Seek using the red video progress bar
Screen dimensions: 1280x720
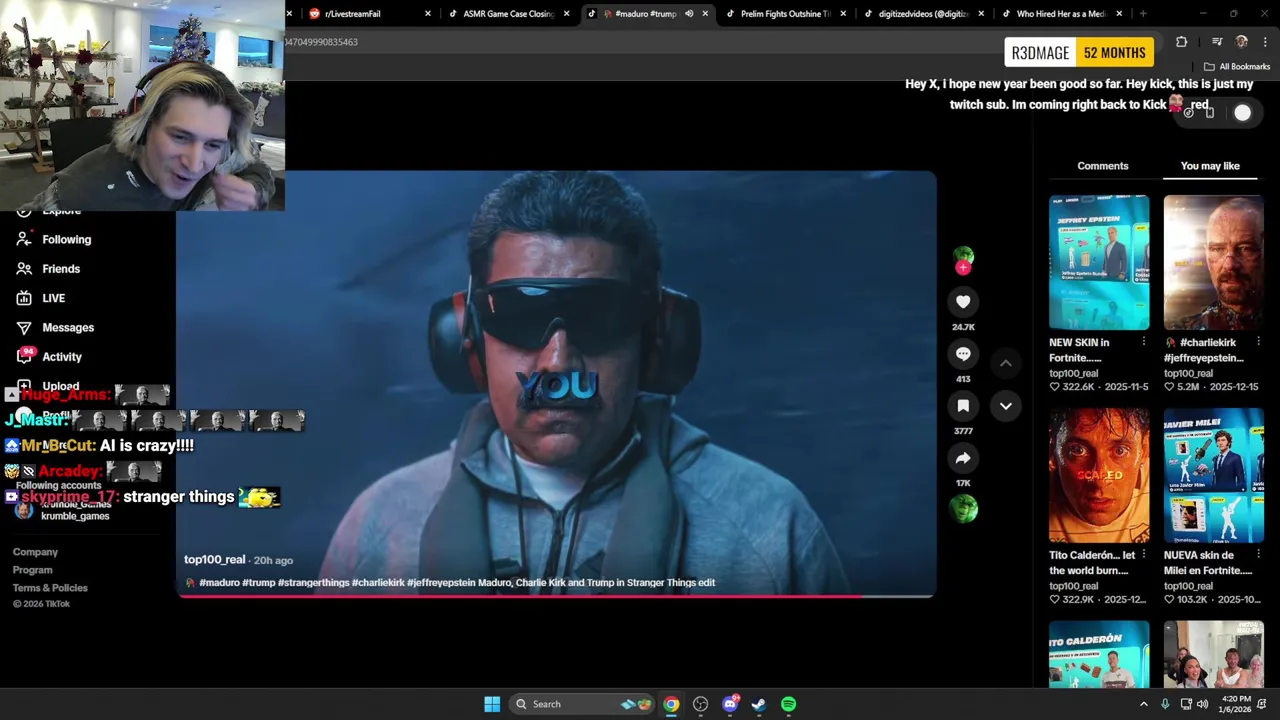click(x=556, y=597)
